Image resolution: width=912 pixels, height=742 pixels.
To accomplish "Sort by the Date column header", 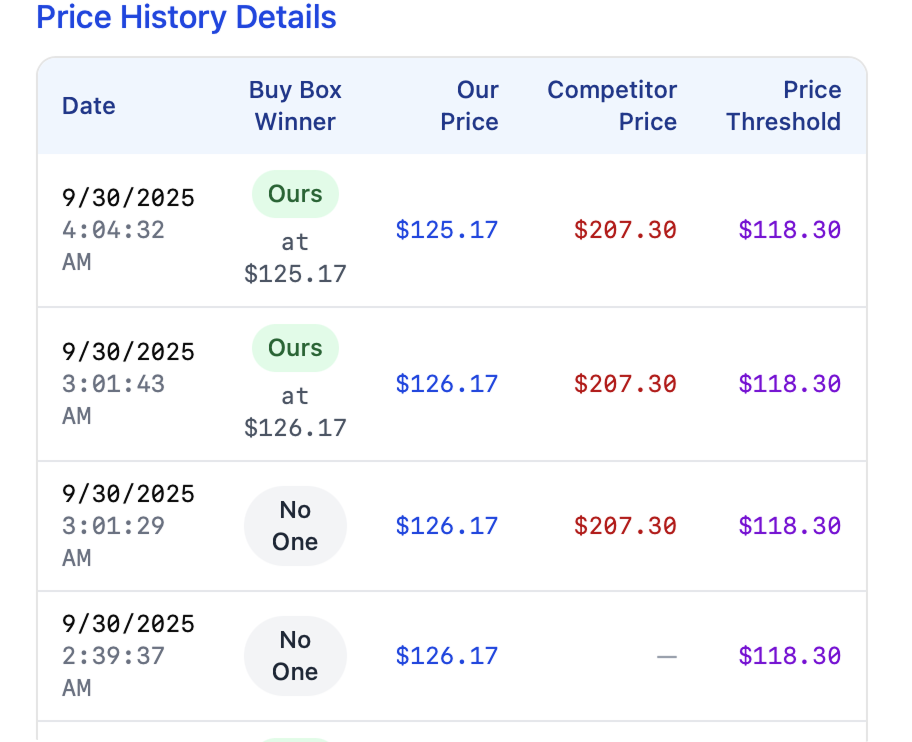I will pyautogui.click(x=88, y=105).
